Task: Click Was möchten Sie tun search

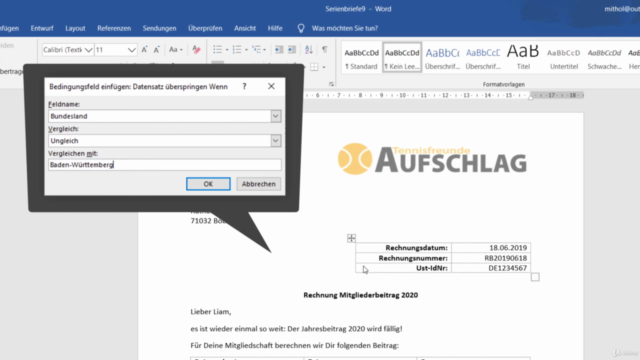Action: tap(345, 28)
